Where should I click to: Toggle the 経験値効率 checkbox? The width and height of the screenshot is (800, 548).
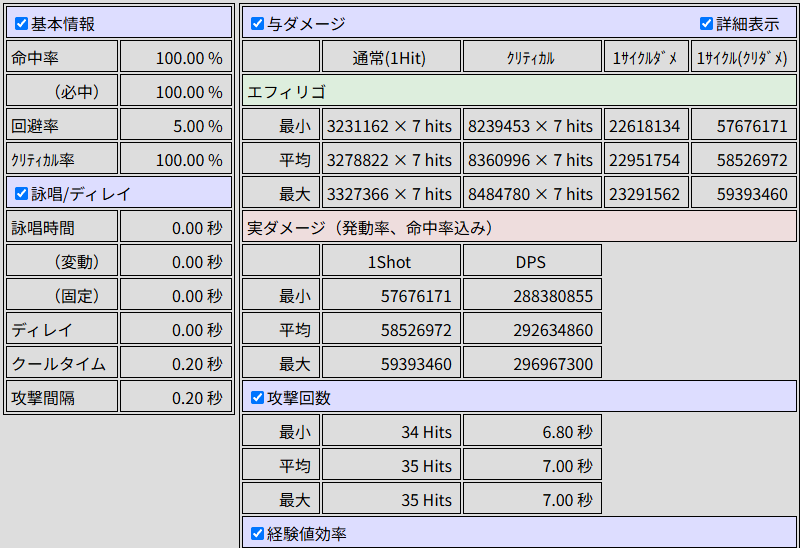tap(258, 534)
